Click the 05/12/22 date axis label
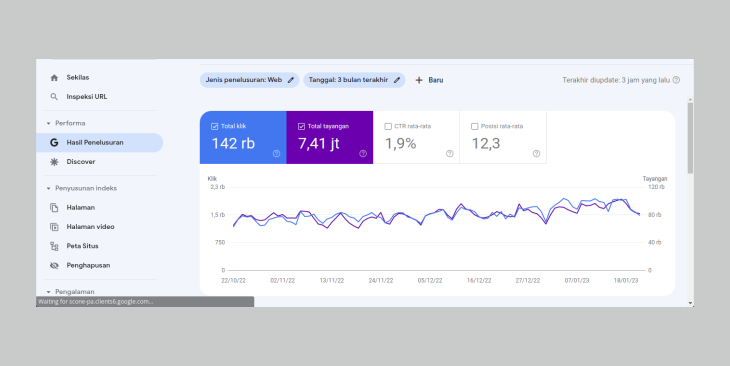This screenshot has height=366, width=730. 430,281
